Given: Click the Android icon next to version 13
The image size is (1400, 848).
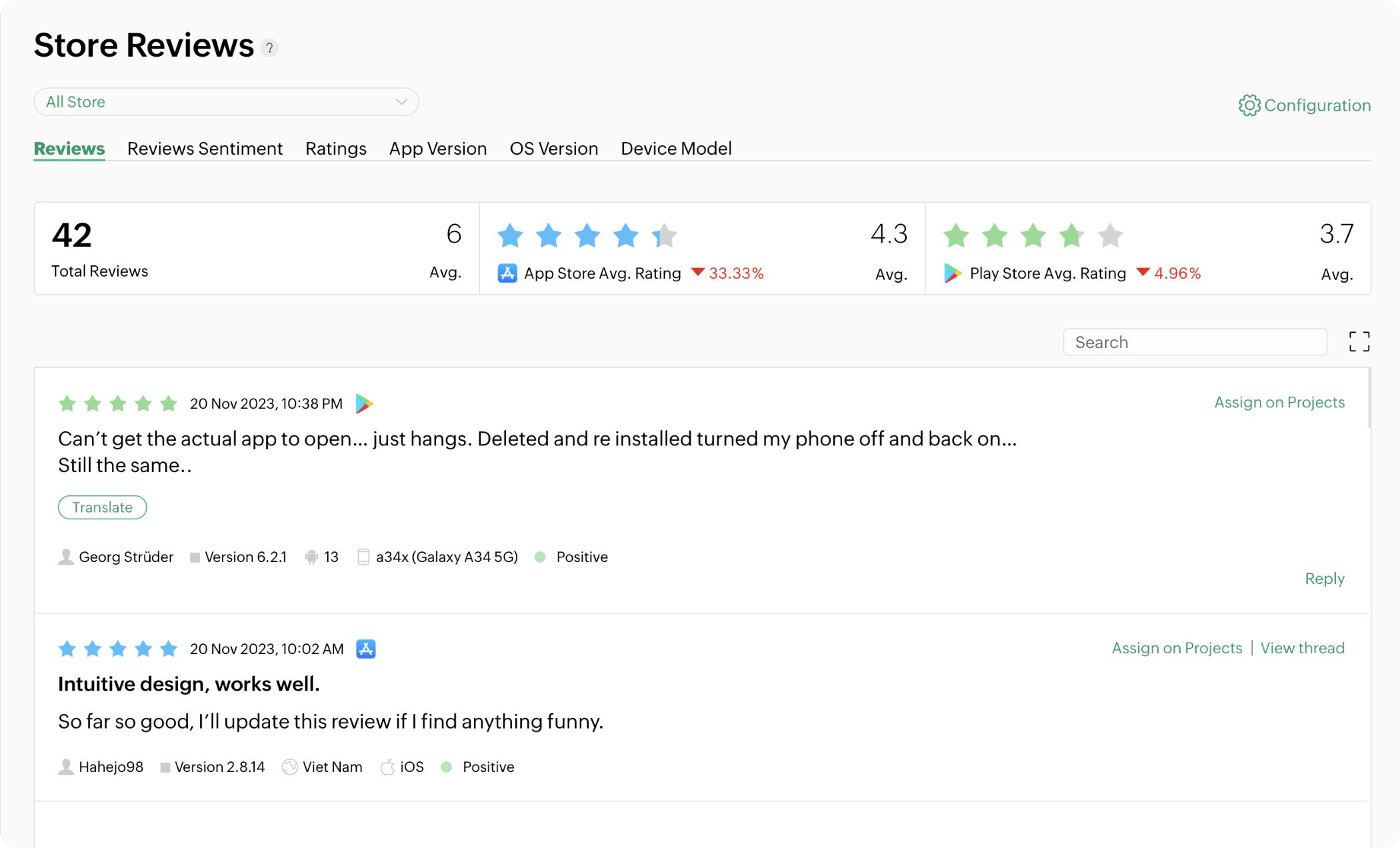Looking at the screenshot, I should click(x=311, y=557).
